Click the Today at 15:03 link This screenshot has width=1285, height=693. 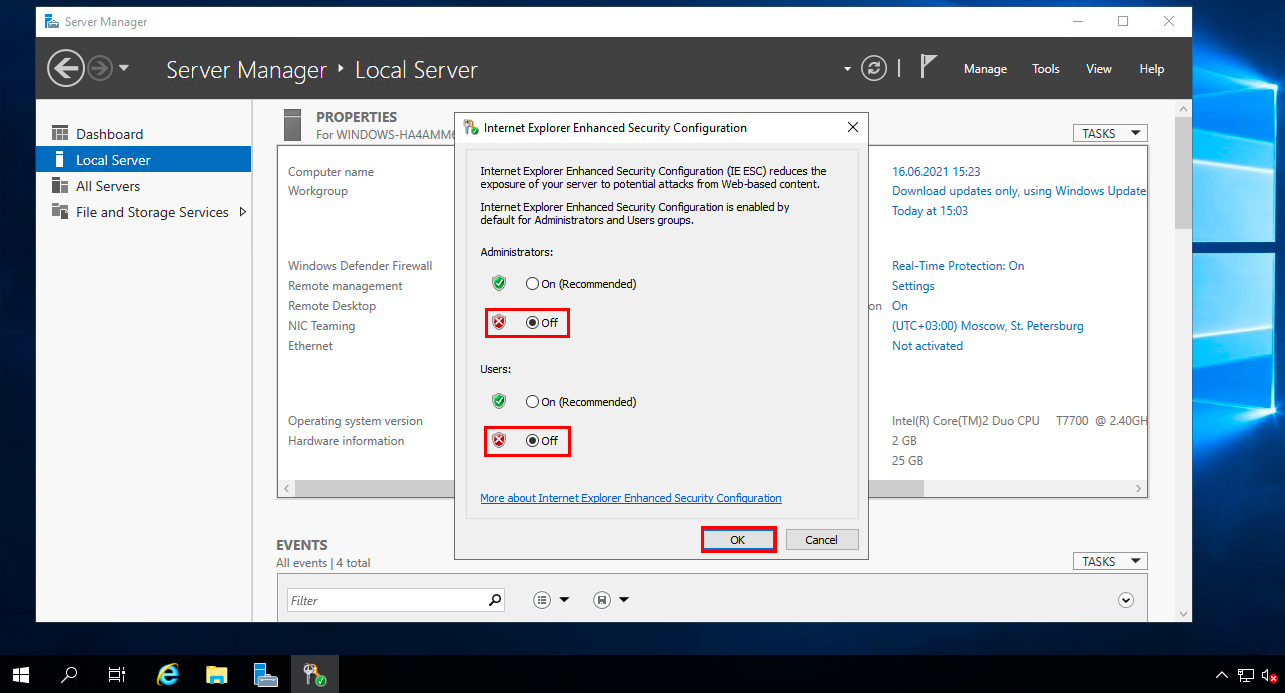coord(930,211)
